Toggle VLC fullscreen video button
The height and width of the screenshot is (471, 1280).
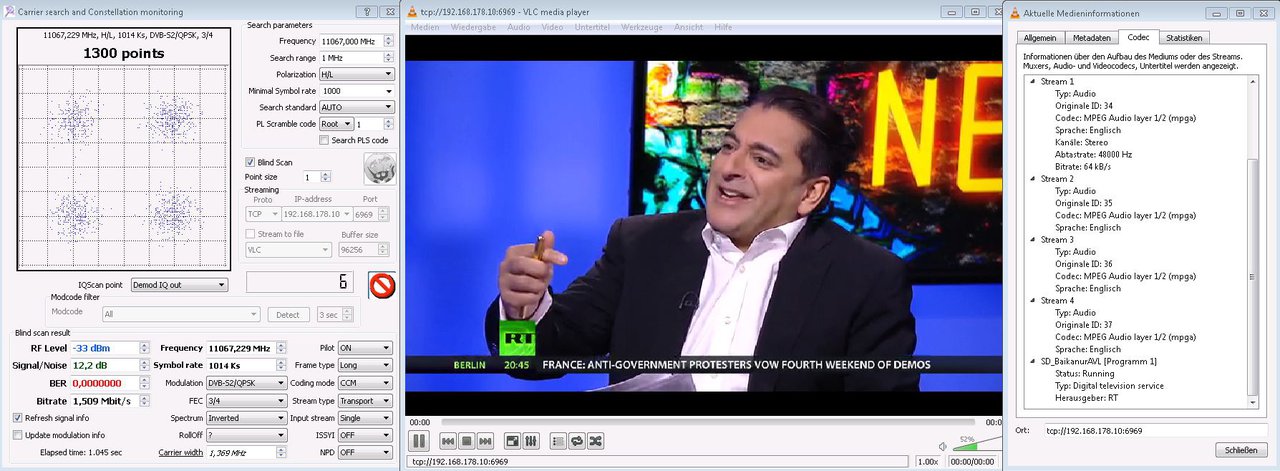(512, 441)
